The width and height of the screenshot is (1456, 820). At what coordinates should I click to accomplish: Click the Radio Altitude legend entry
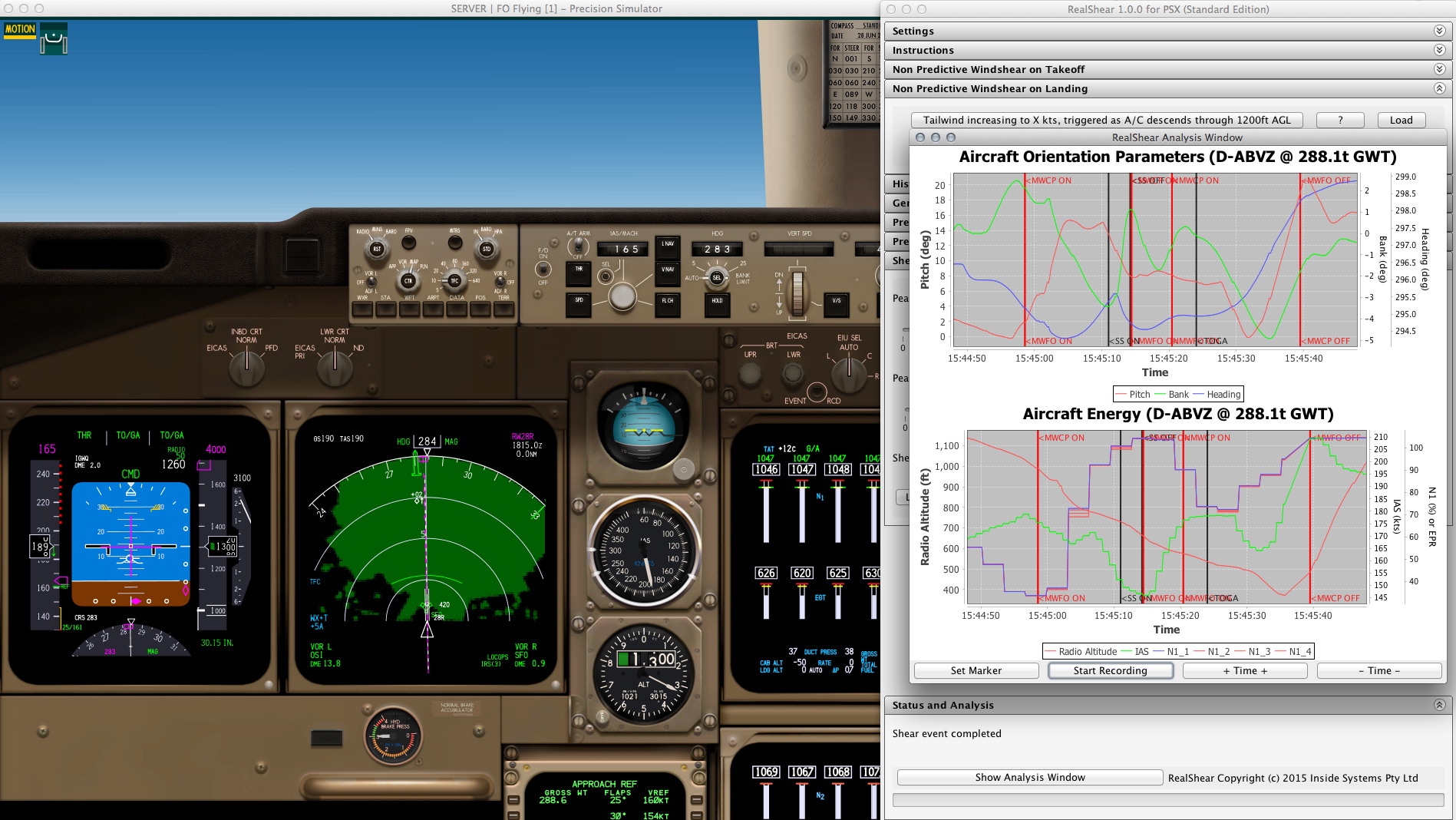[x=1081, y=651]
